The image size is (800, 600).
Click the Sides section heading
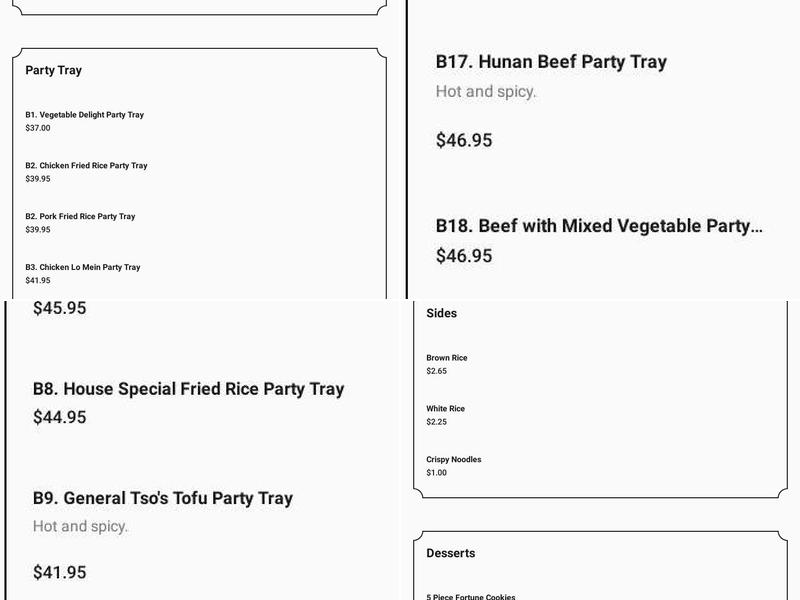(442, 313)
